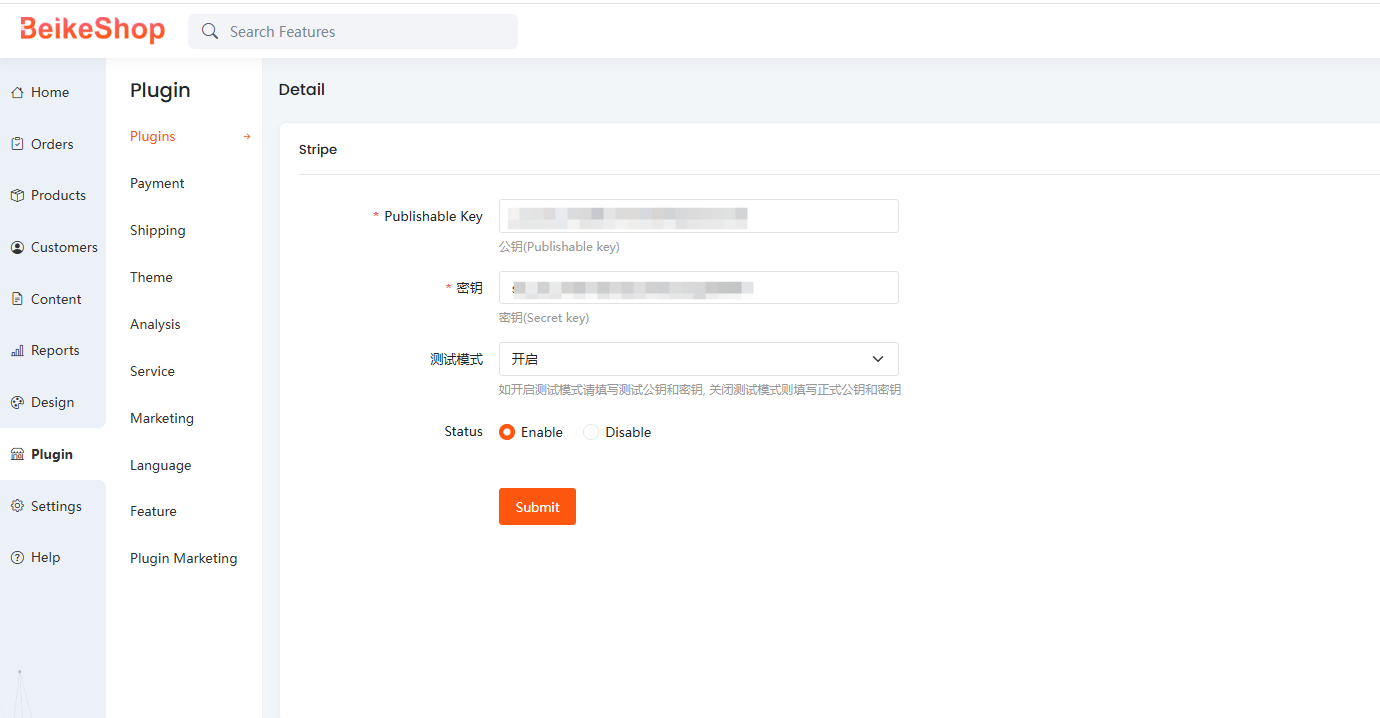Click the Home house icon
Screen dimensions: 1380x718
(17, 92)
